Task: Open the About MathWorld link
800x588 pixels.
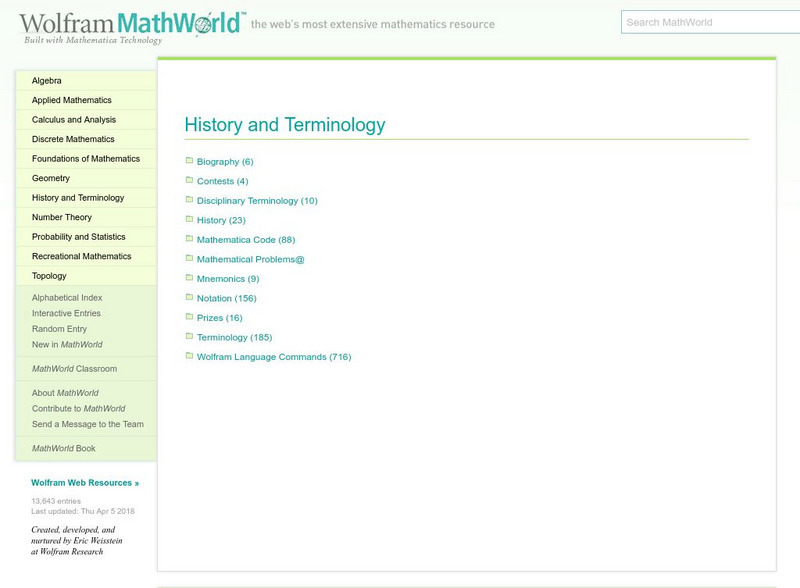Action: coord(65,393)
